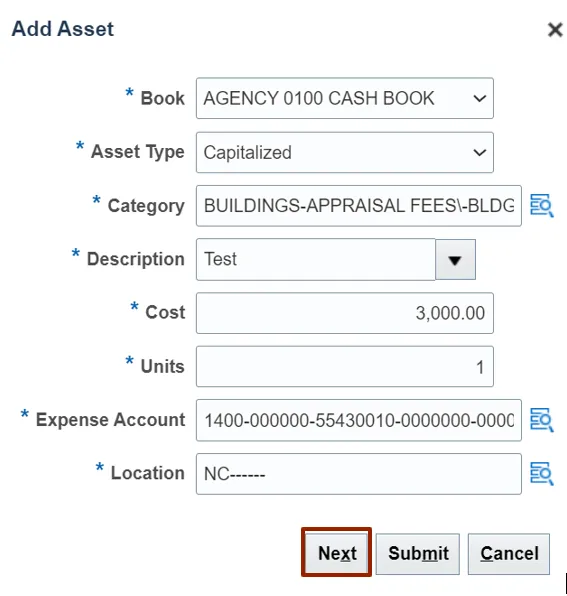Open the Expense Account search lookup icon
Screen dimensions: 567x596
click(x=542, y=420)
